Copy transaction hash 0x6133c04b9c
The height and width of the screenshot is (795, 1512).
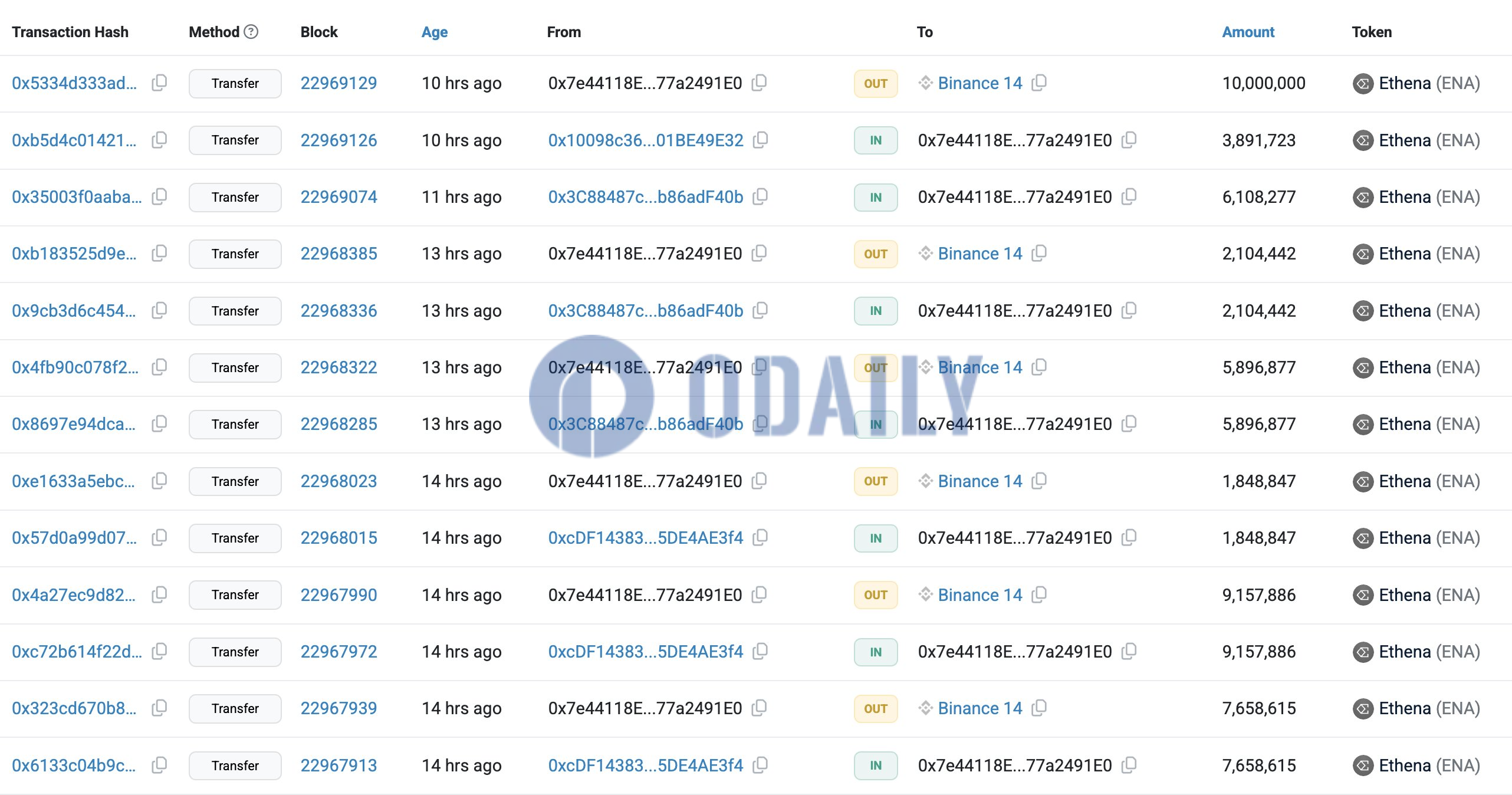pyautogui.click(x=159, y=766)
